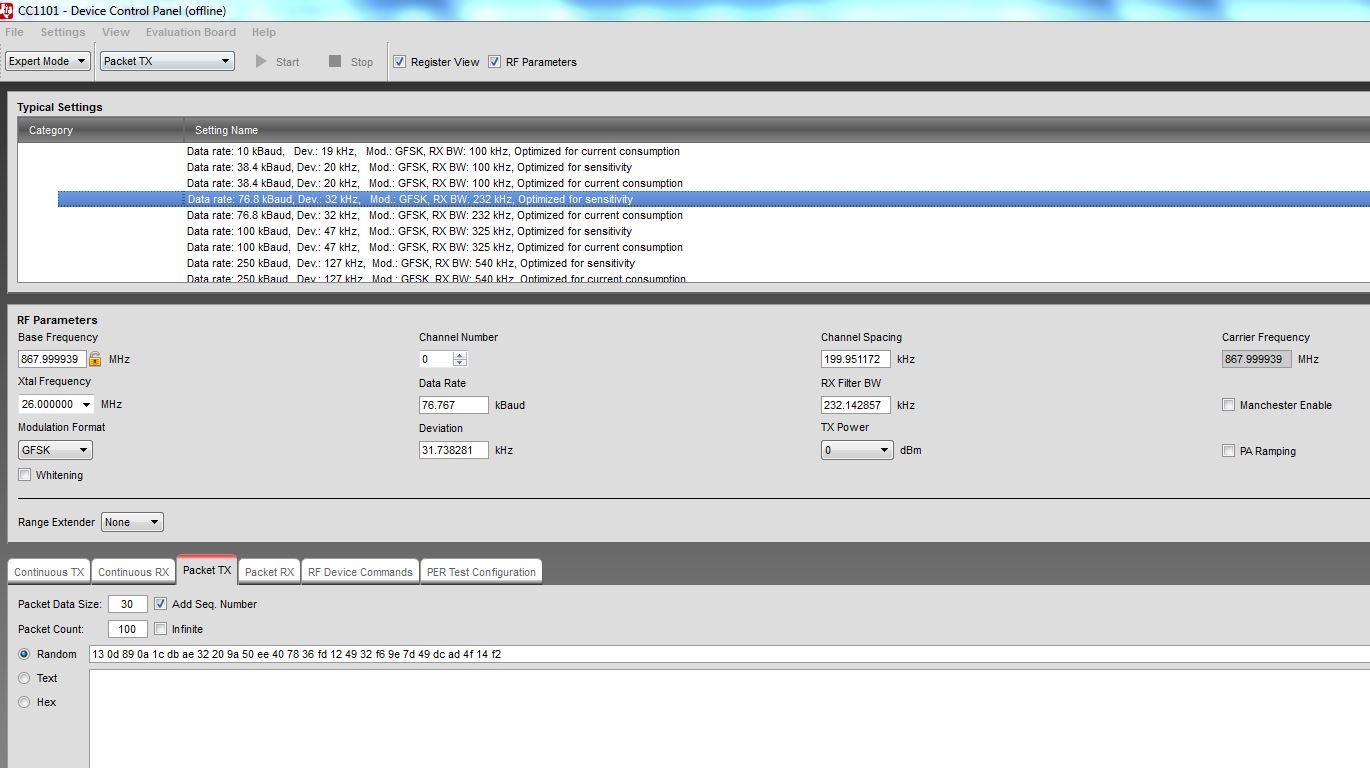
Task: Click the Base Frequency input field
Action: pyautogui.click(x=52, y=359)
